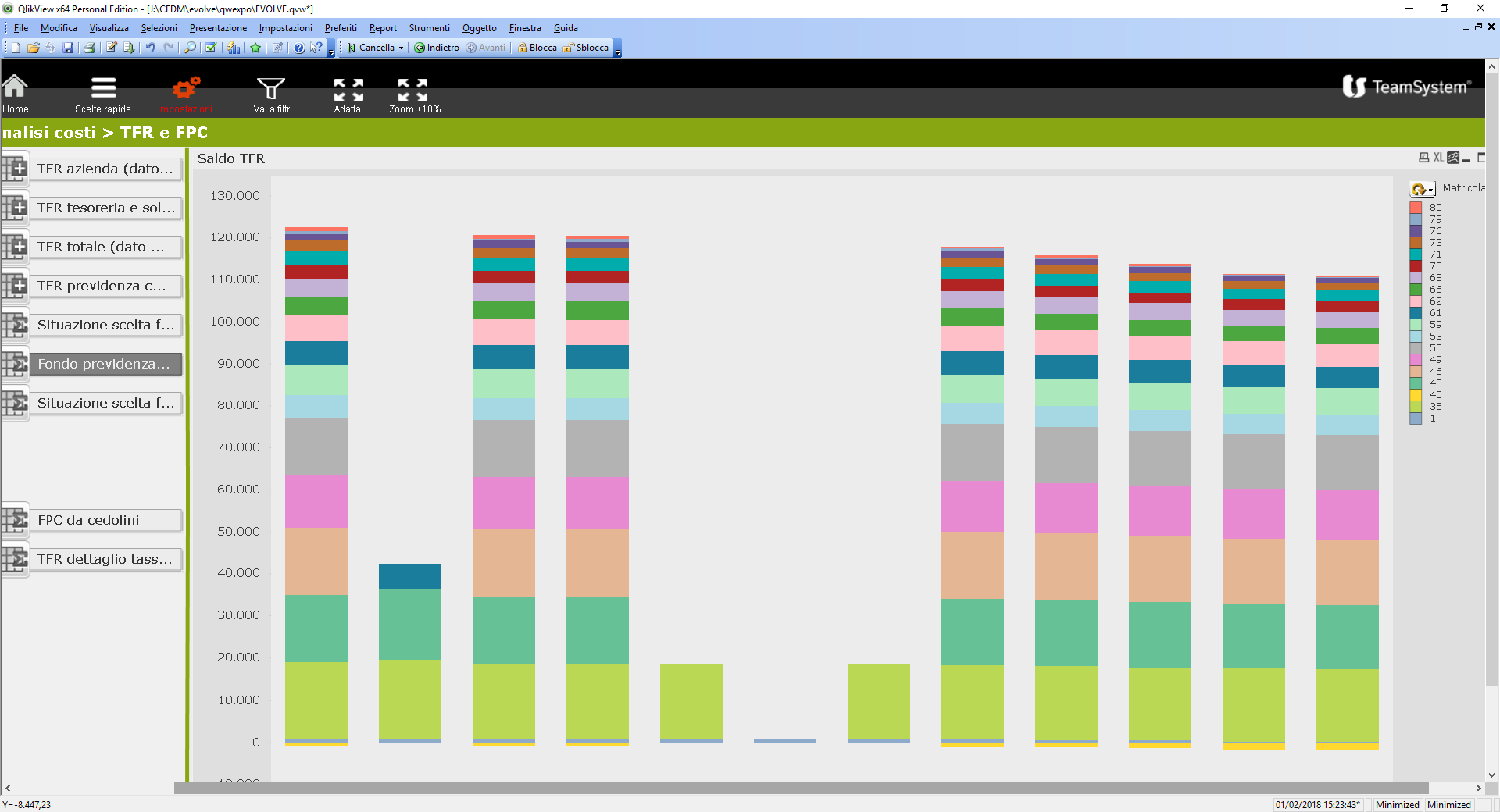Screen dimensions: 1500x812
Task: Click the Adatta fit-to-window icon
Action: coord(348,89)
